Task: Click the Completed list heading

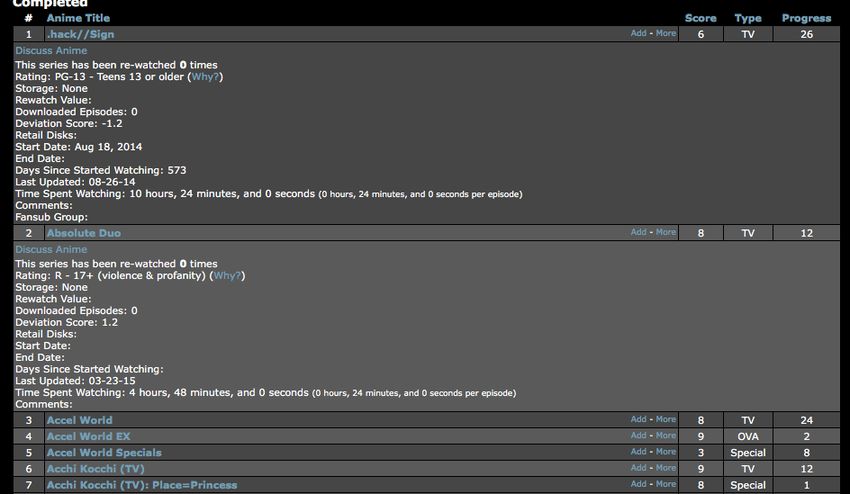Action: [x=50, y=3]
